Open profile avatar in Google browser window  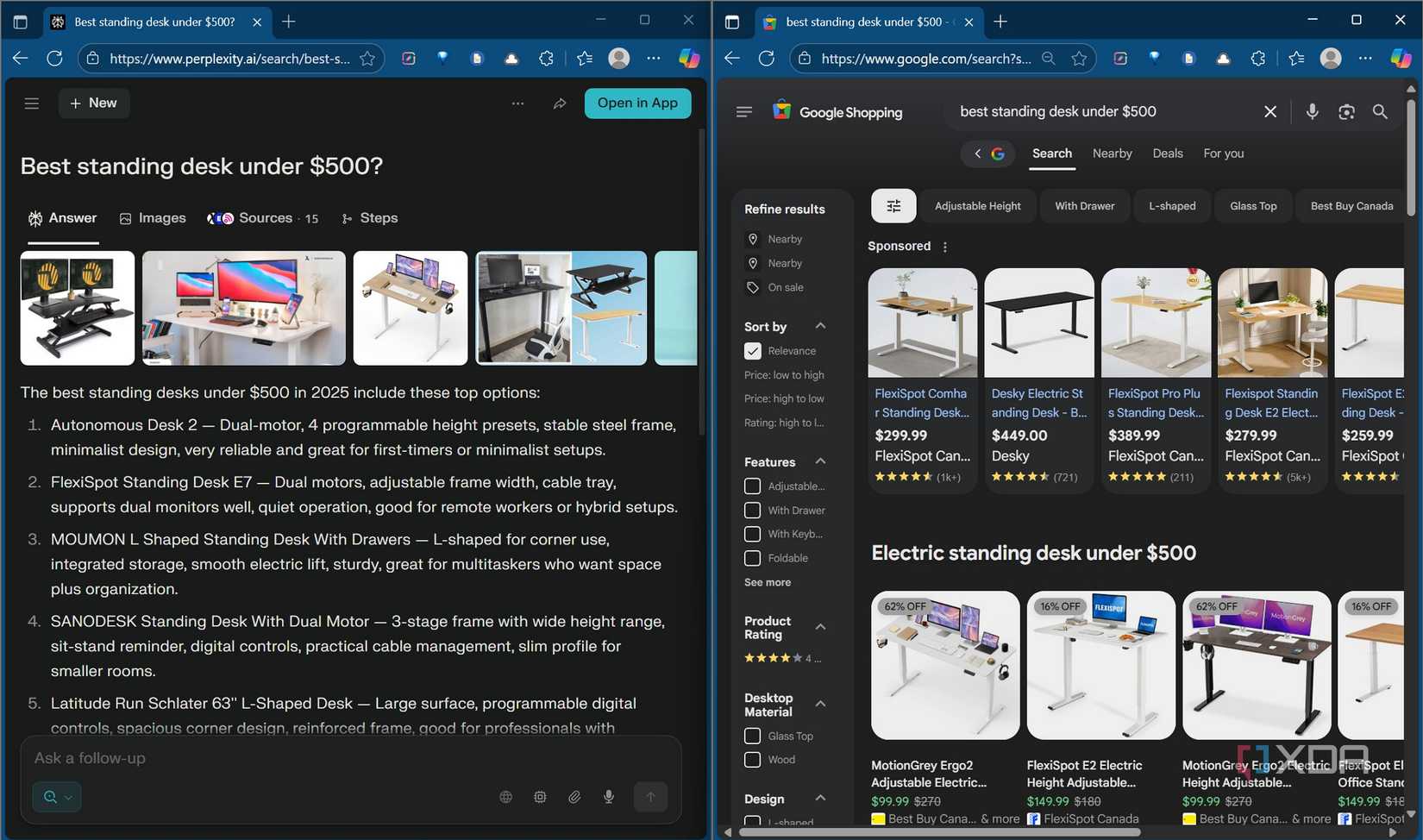tap(1331, 59)
